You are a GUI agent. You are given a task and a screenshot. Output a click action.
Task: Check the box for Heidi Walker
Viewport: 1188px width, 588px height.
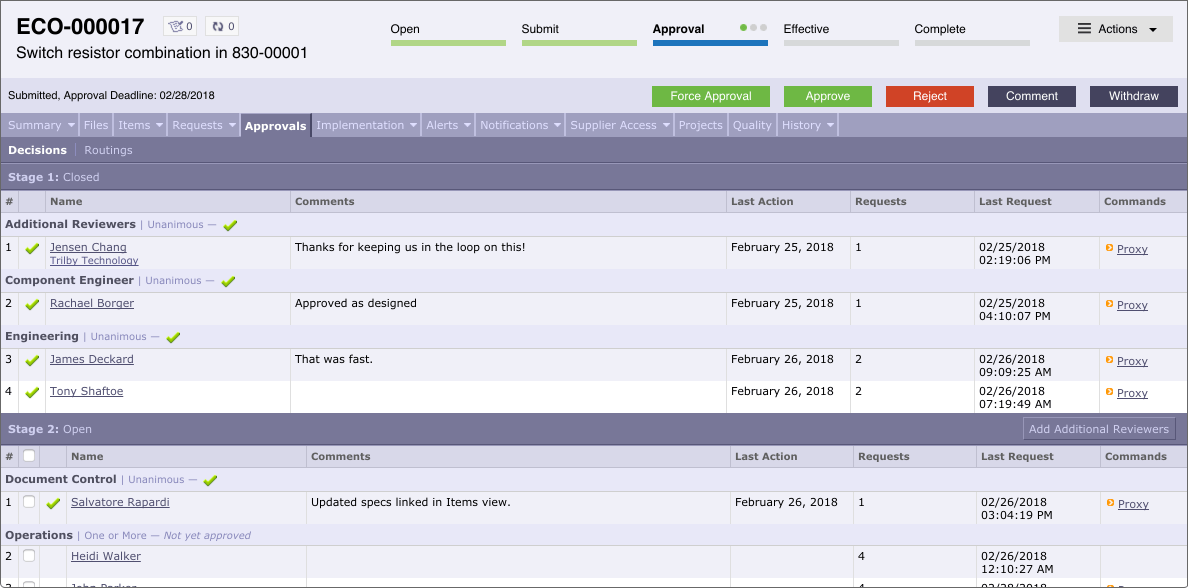click(x=29, y=556)
